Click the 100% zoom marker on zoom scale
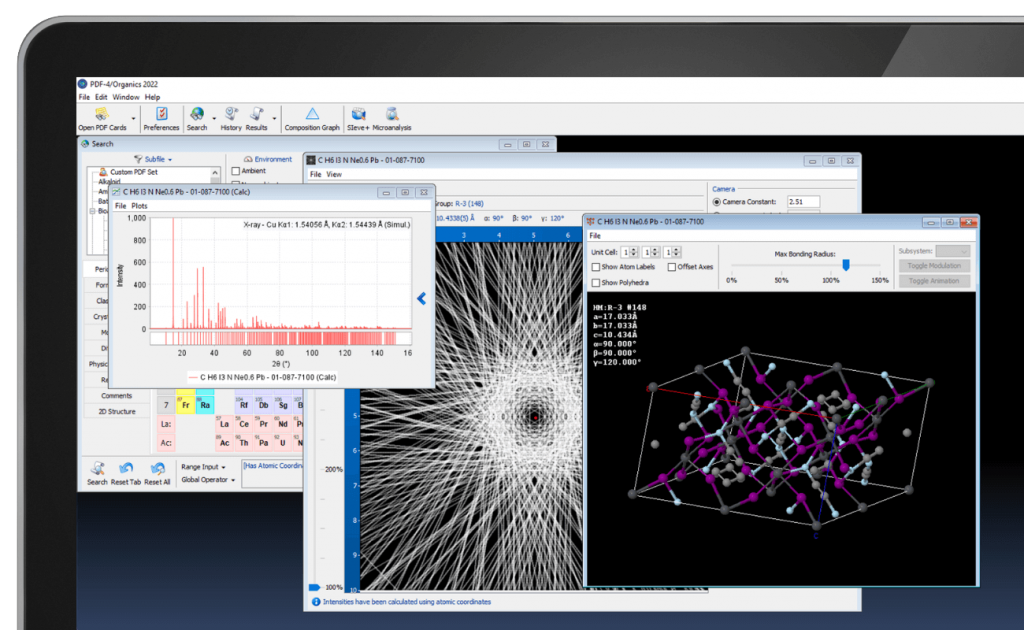Viewport: 1024px width, 630px height. (x=314, y=587)
